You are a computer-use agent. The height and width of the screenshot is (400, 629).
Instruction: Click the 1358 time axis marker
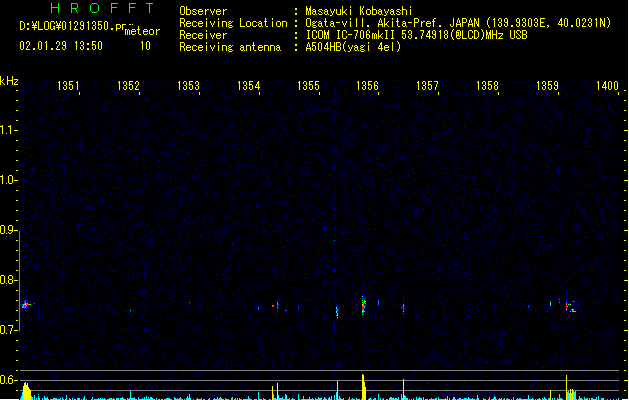(487, 86)
